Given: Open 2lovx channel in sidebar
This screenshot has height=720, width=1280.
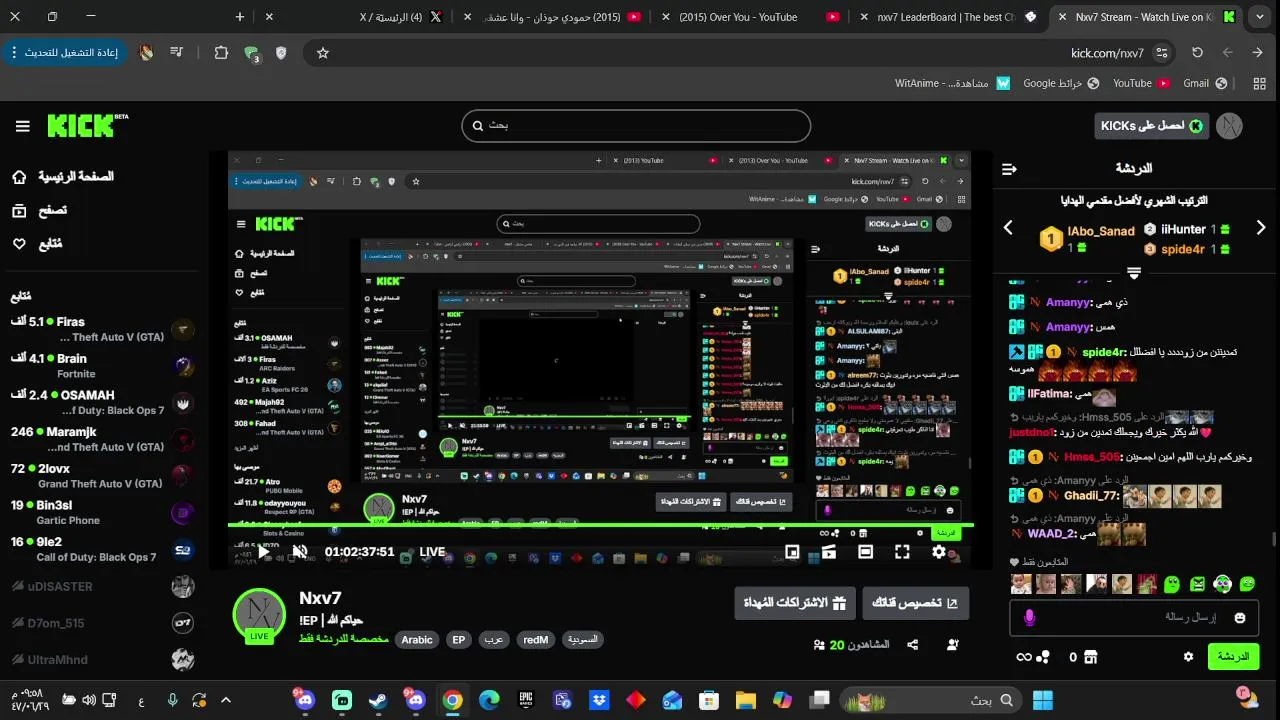Looking at the screenshot, I should tap(100, 476).
